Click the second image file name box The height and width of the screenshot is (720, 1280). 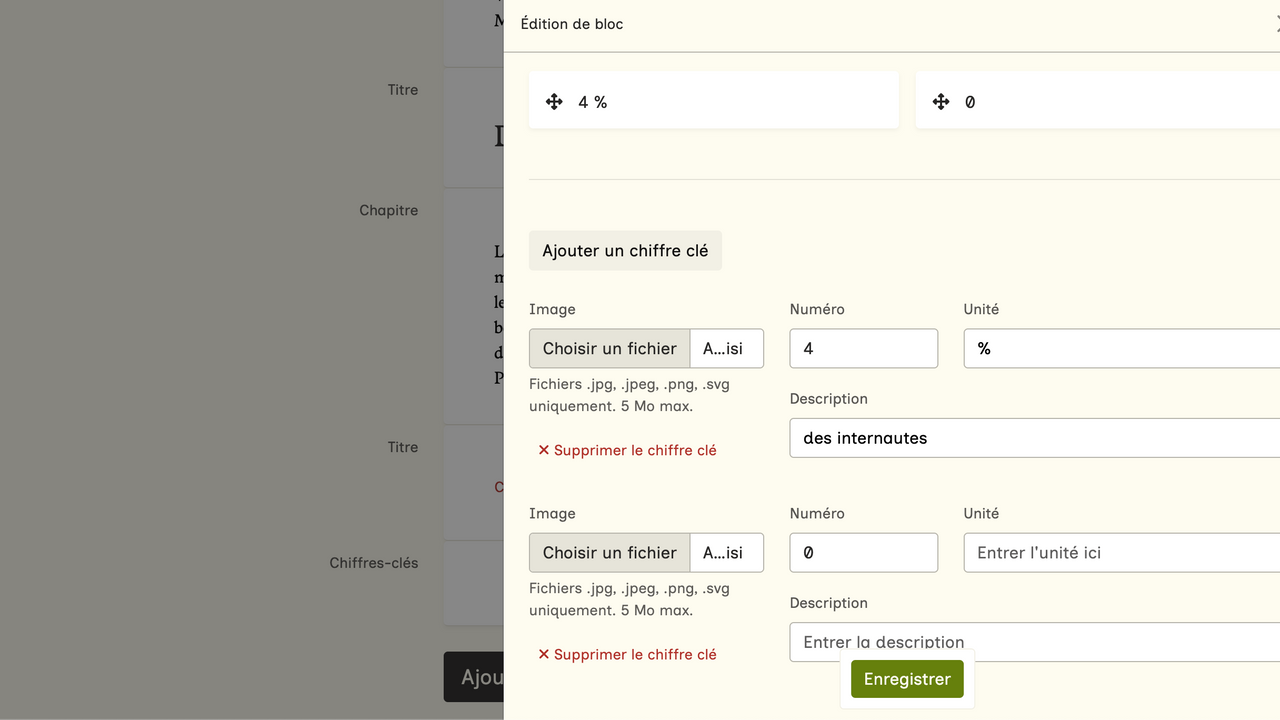727,553
